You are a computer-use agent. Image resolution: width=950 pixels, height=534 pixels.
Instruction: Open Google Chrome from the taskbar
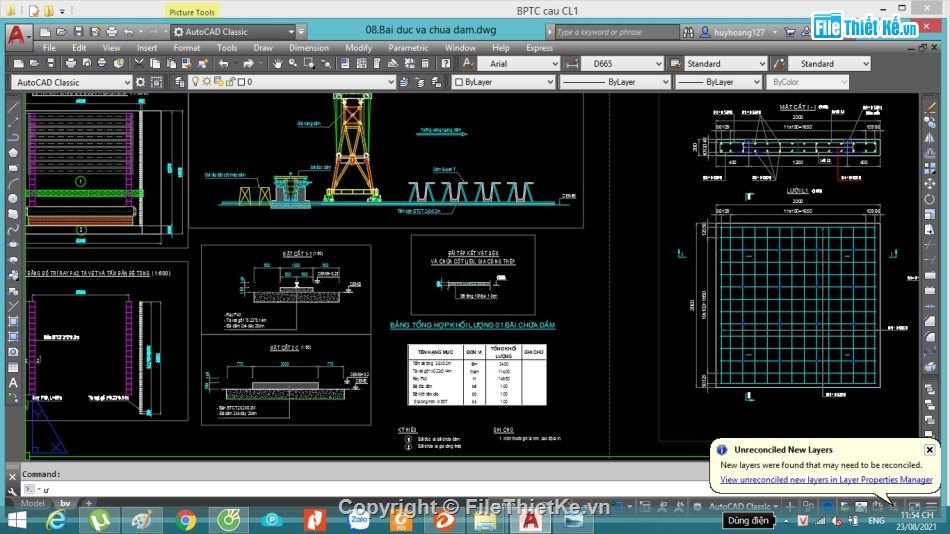pyautogui.click(x=186, y=520)
